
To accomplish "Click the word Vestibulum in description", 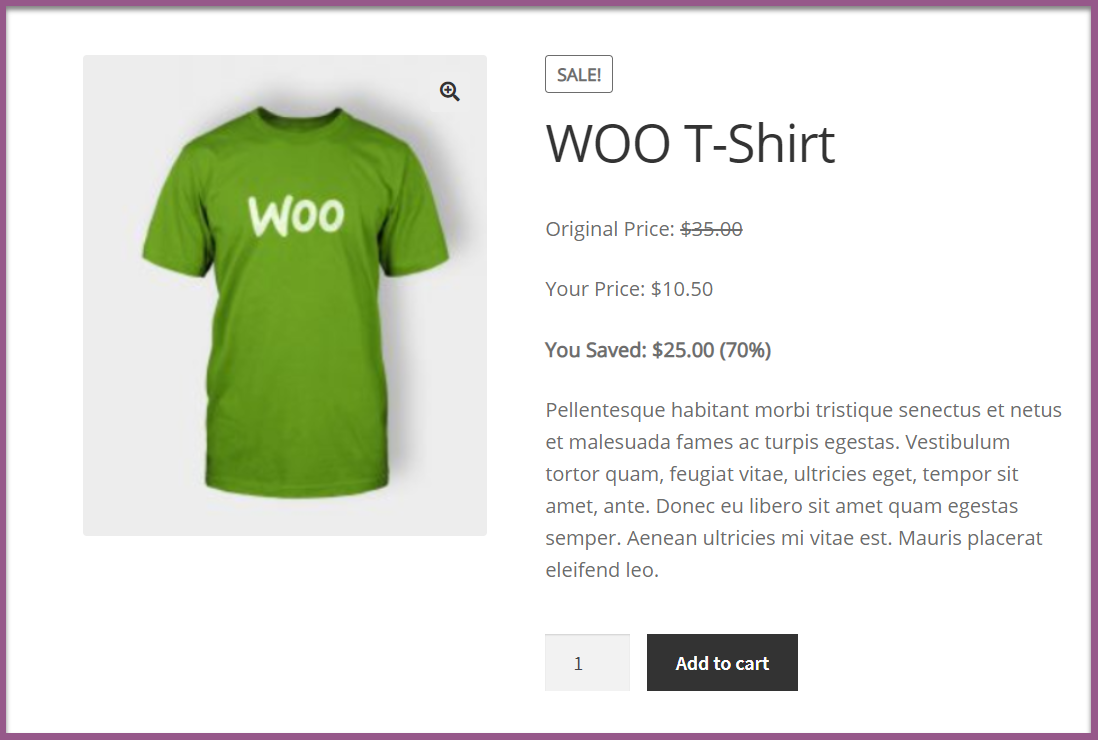I will click(958, 442).
